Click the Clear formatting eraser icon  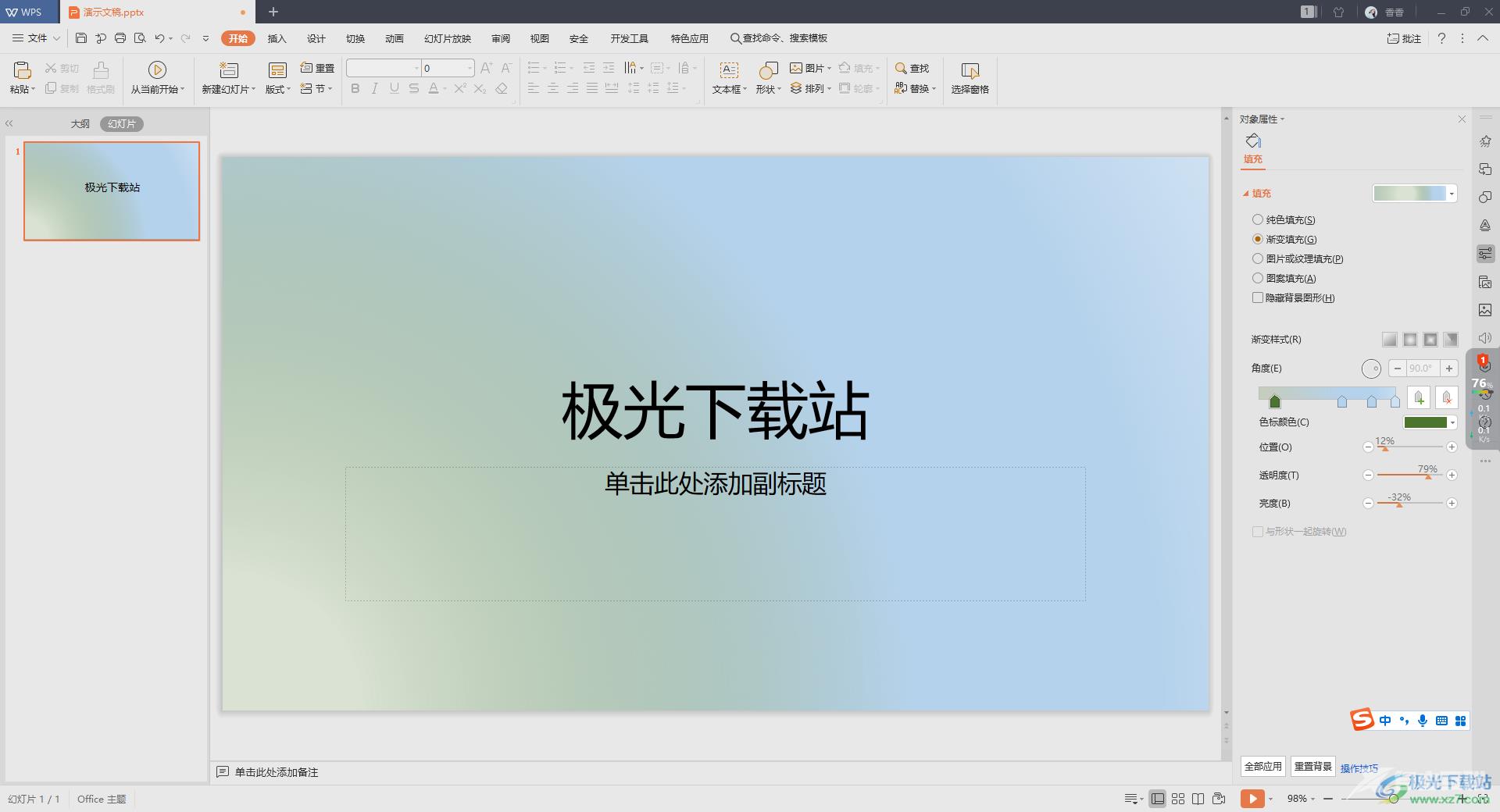pyautogui.click(x=502, y=88)
